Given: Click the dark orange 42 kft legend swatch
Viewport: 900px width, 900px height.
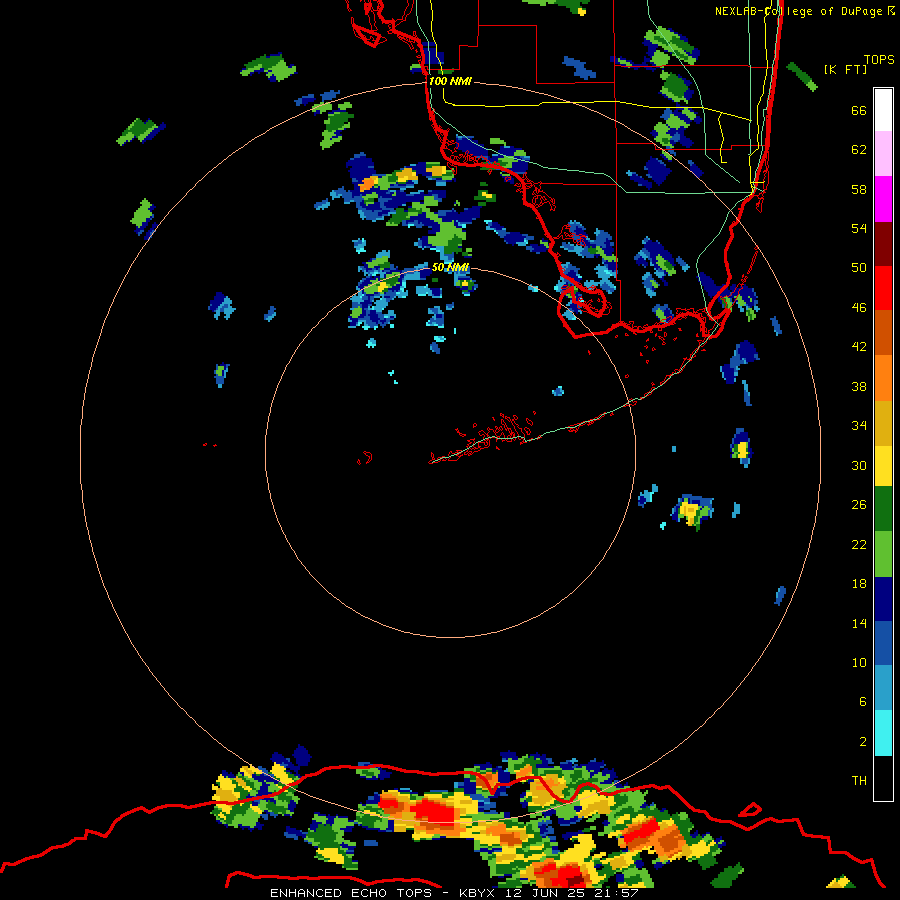Looking at the screenshot, I should click(x=883, y=332).
